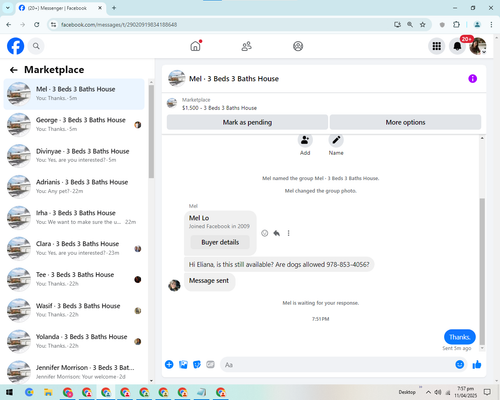Go to the Home feed icon
Viewport: 500px width, 400px height.
(x=196, y=46)
